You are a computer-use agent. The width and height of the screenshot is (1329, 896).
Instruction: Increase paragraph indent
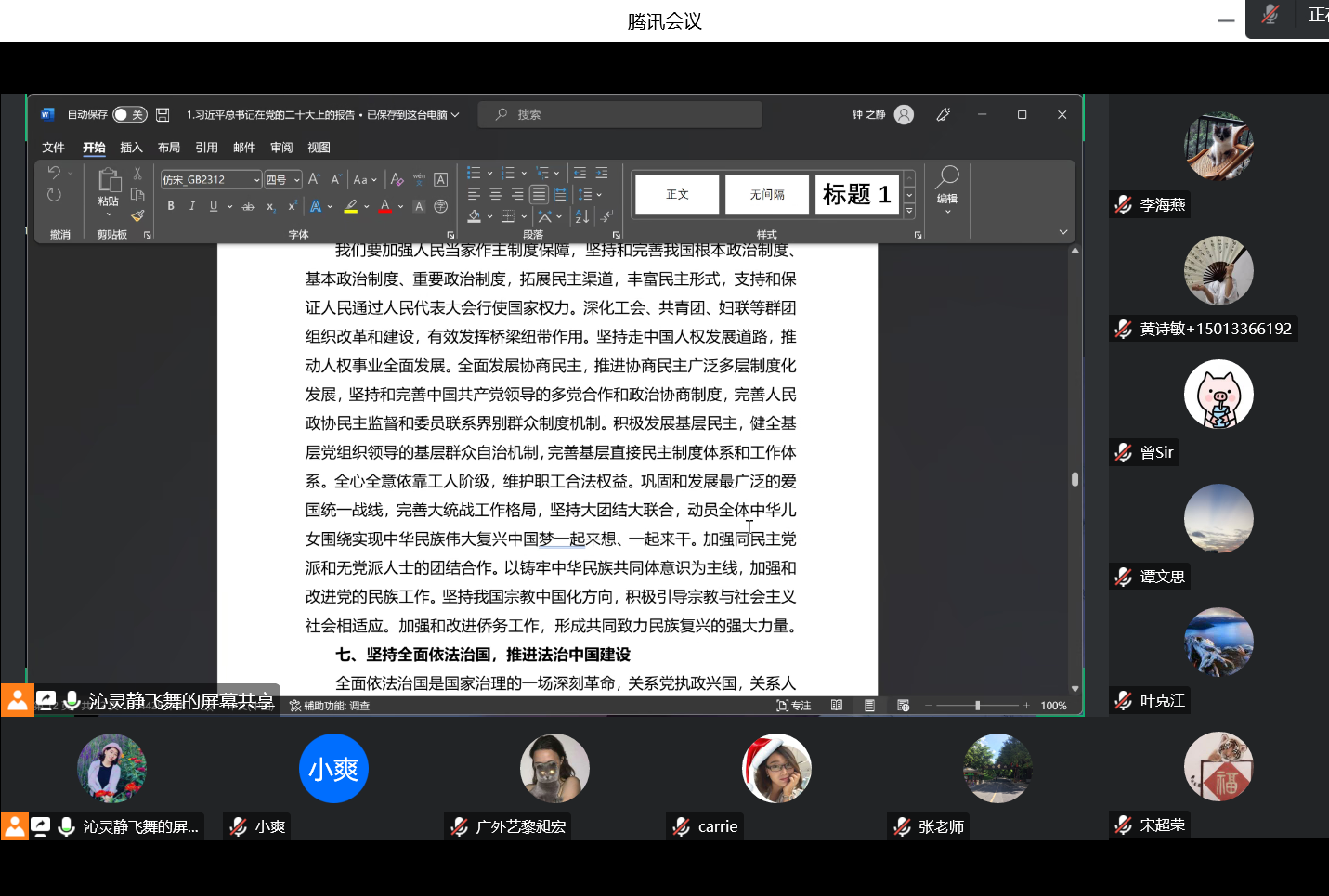pos(602,173)
